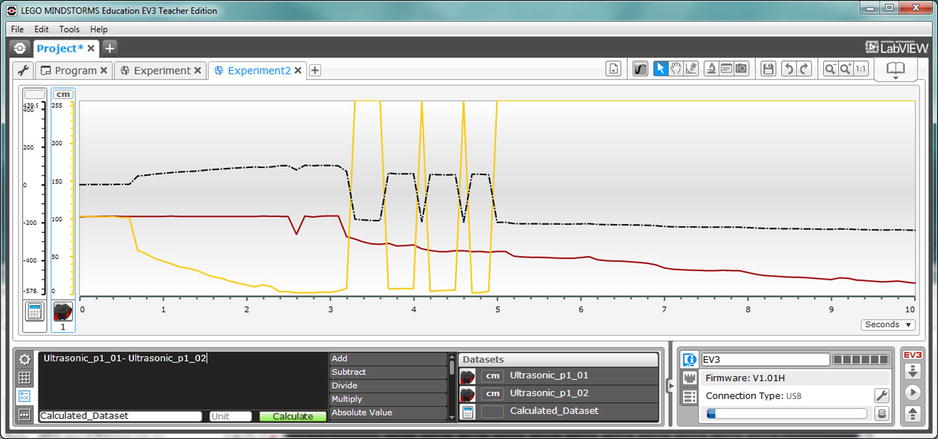This screenshot has height=439, width=938.
Task: Select the prediction pencil tool
Action: (x=691, y=69)
